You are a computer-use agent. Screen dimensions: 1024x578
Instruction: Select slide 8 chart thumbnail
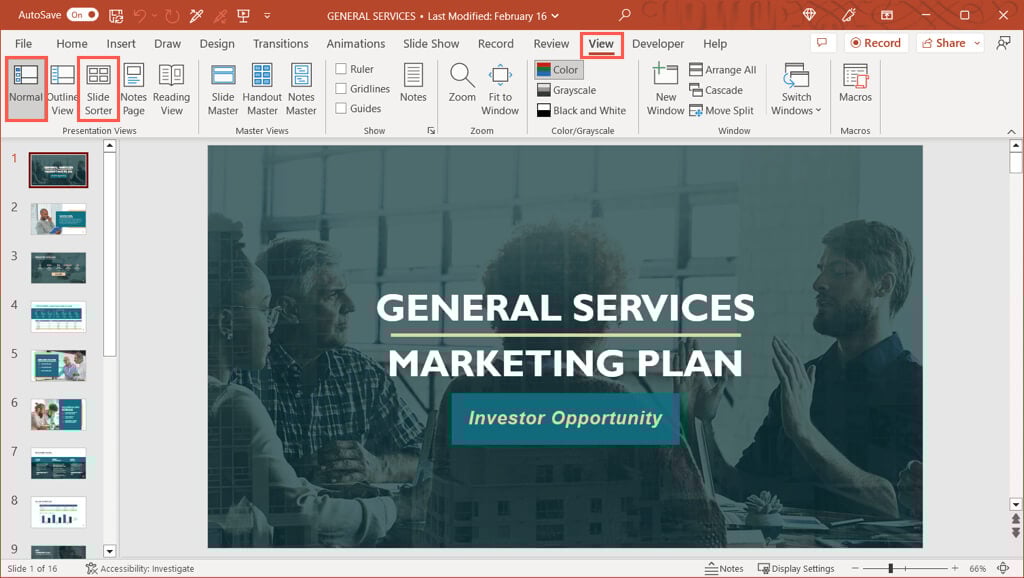click(x=58, y=512)
